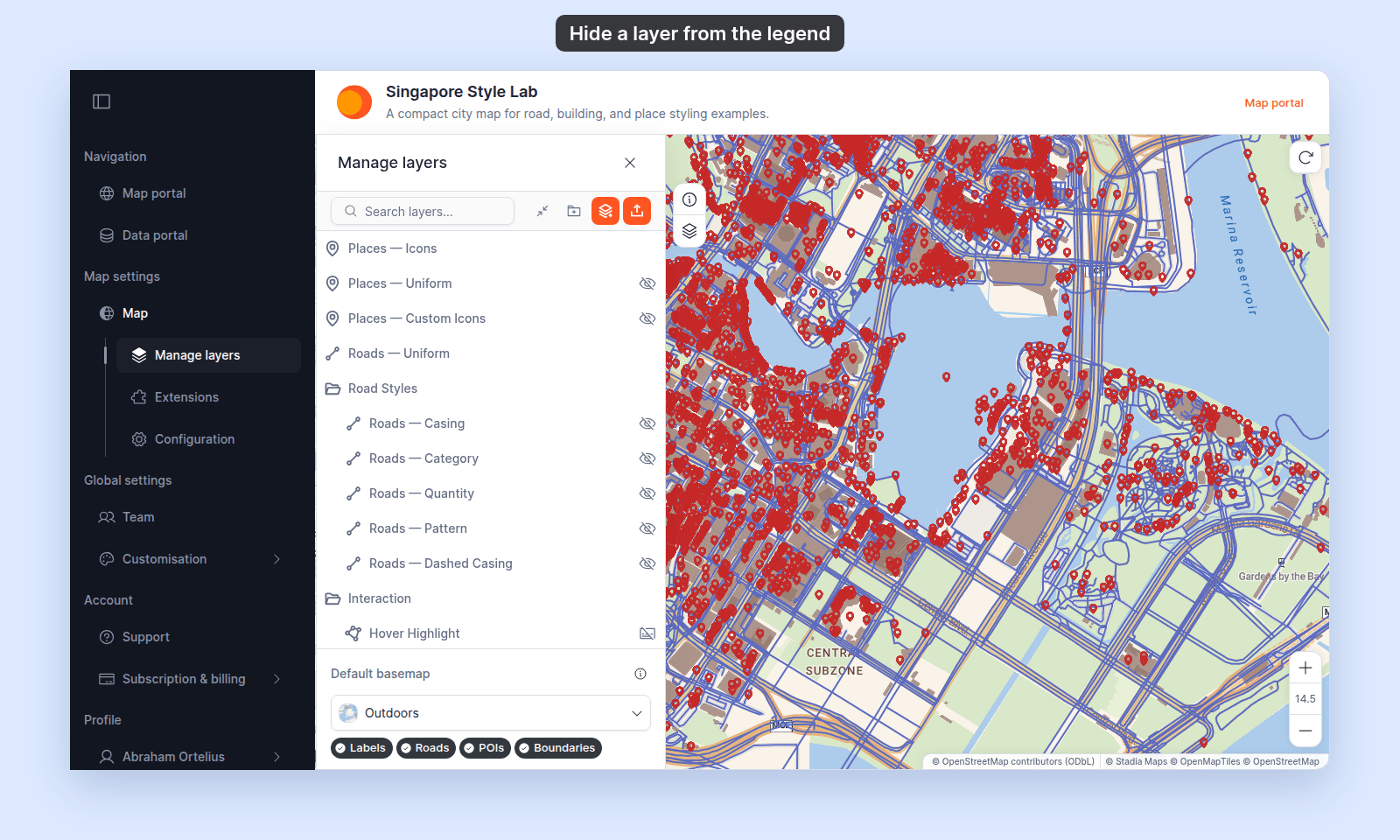Click the orange add layer button

(605, 211)
